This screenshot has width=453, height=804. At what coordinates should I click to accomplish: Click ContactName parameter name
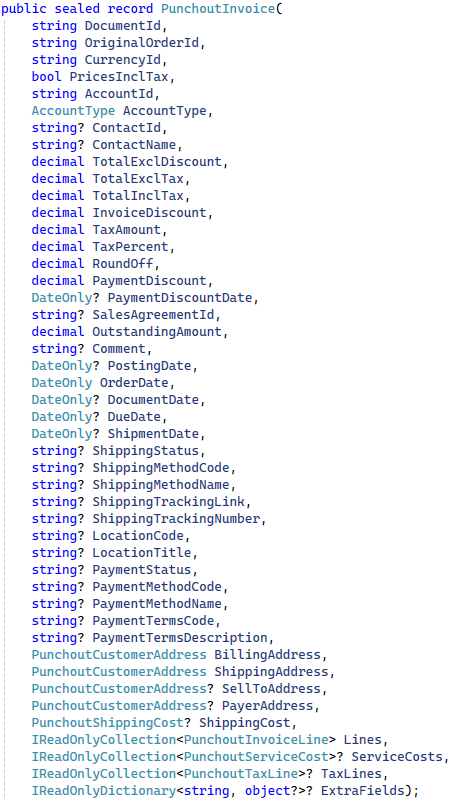134,145
